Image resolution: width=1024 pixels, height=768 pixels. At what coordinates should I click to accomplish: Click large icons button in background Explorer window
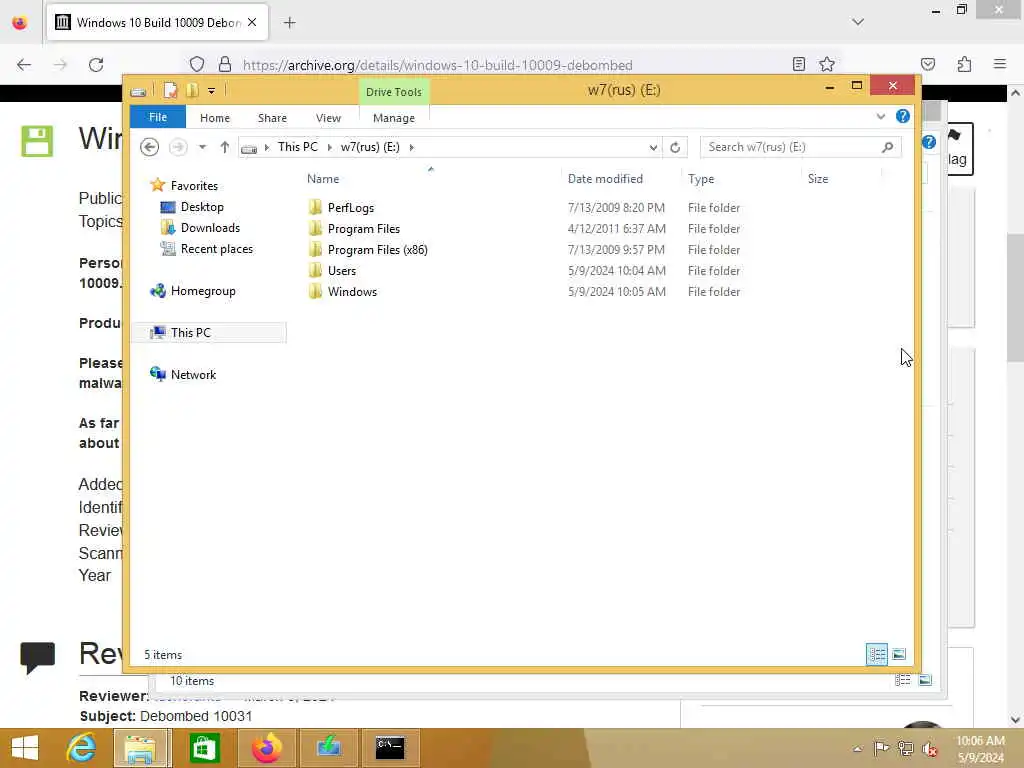tap(925, 680)
